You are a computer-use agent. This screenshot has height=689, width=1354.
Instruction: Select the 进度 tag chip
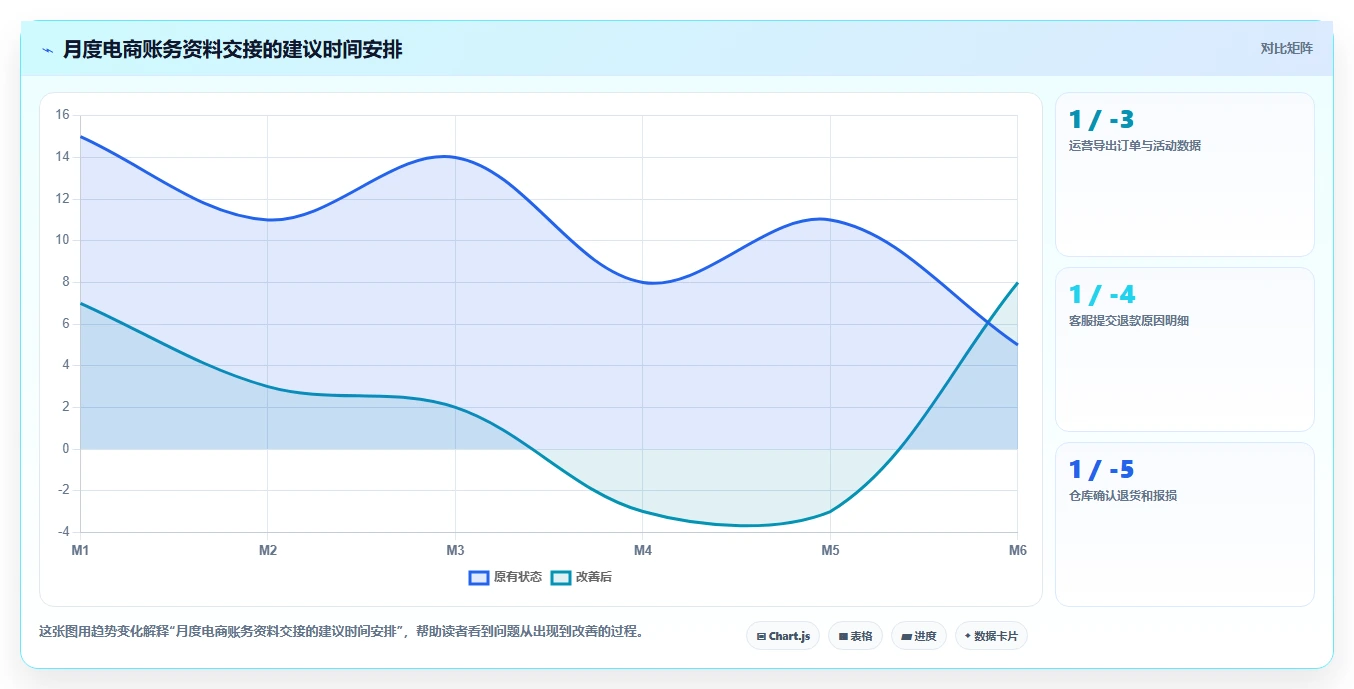(x=919, y=636)
